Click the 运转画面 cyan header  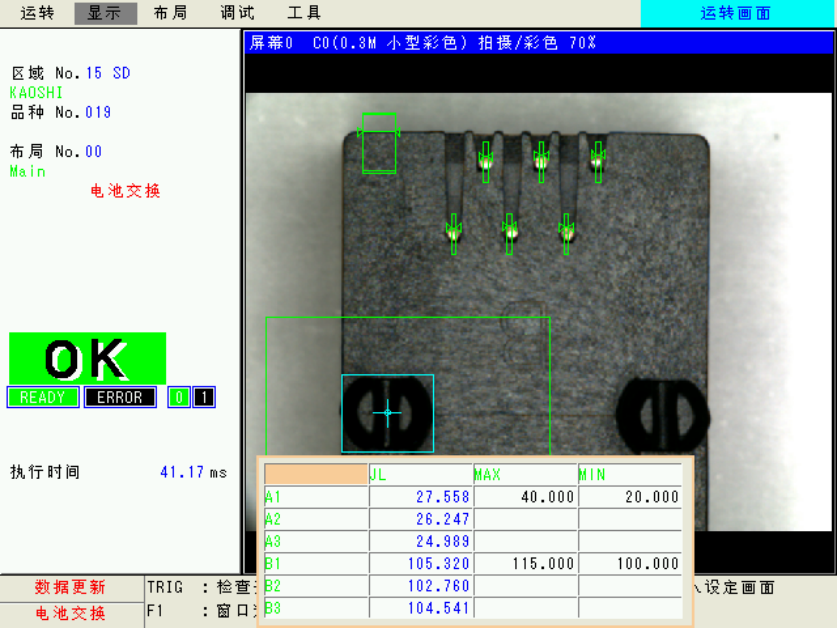[x=736, y=14]
